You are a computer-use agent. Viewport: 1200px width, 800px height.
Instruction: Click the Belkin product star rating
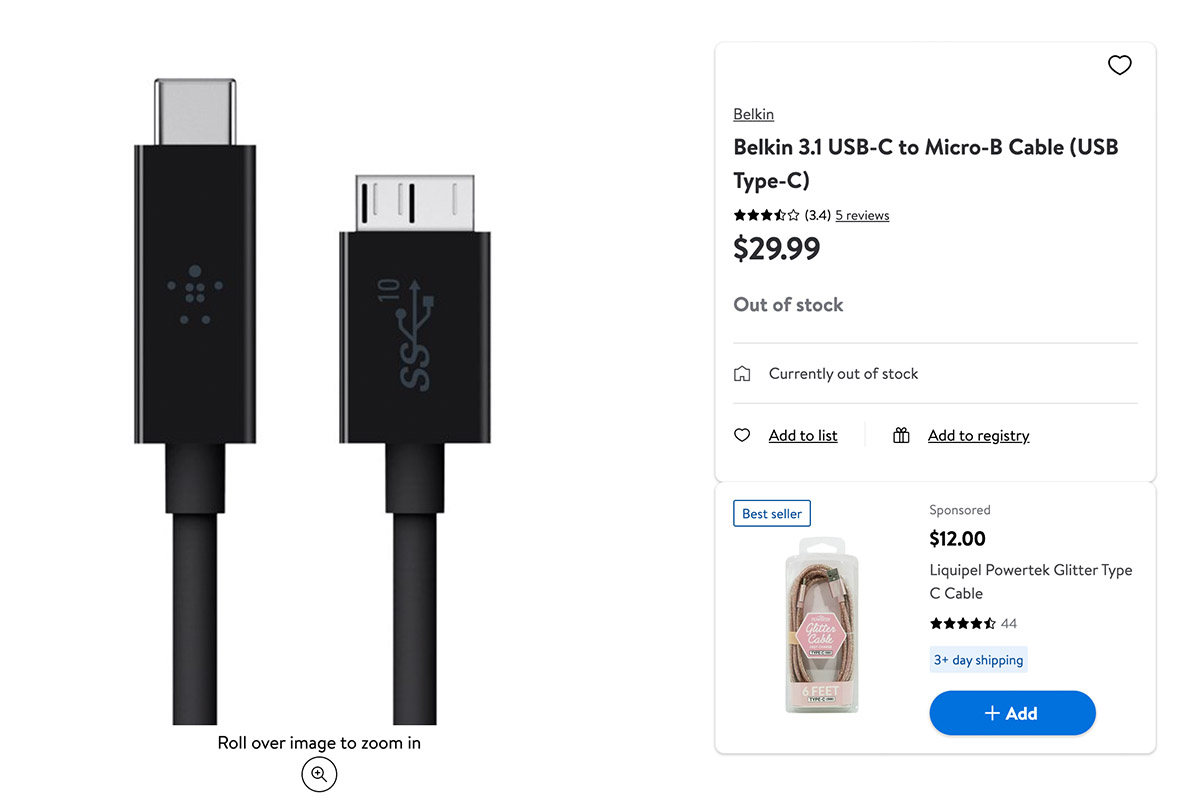coord(767,215)
